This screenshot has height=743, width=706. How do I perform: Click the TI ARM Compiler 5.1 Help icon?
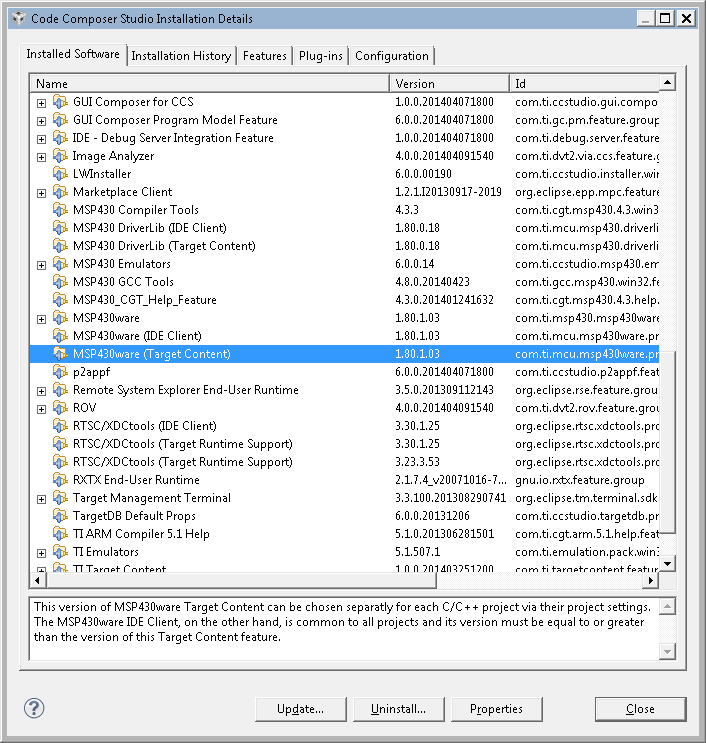(60, 534)
